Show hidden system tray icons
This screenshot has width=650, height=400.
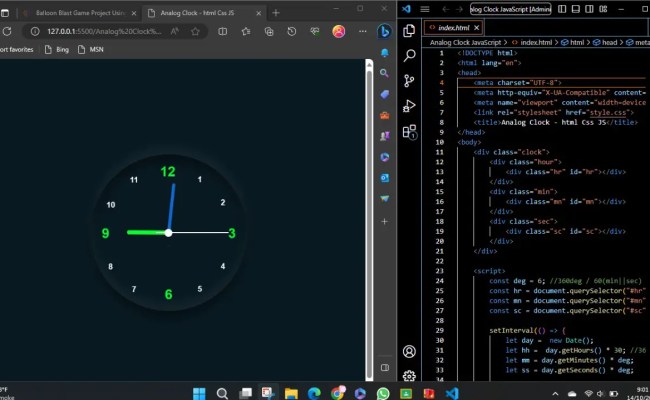click(555, 393)
